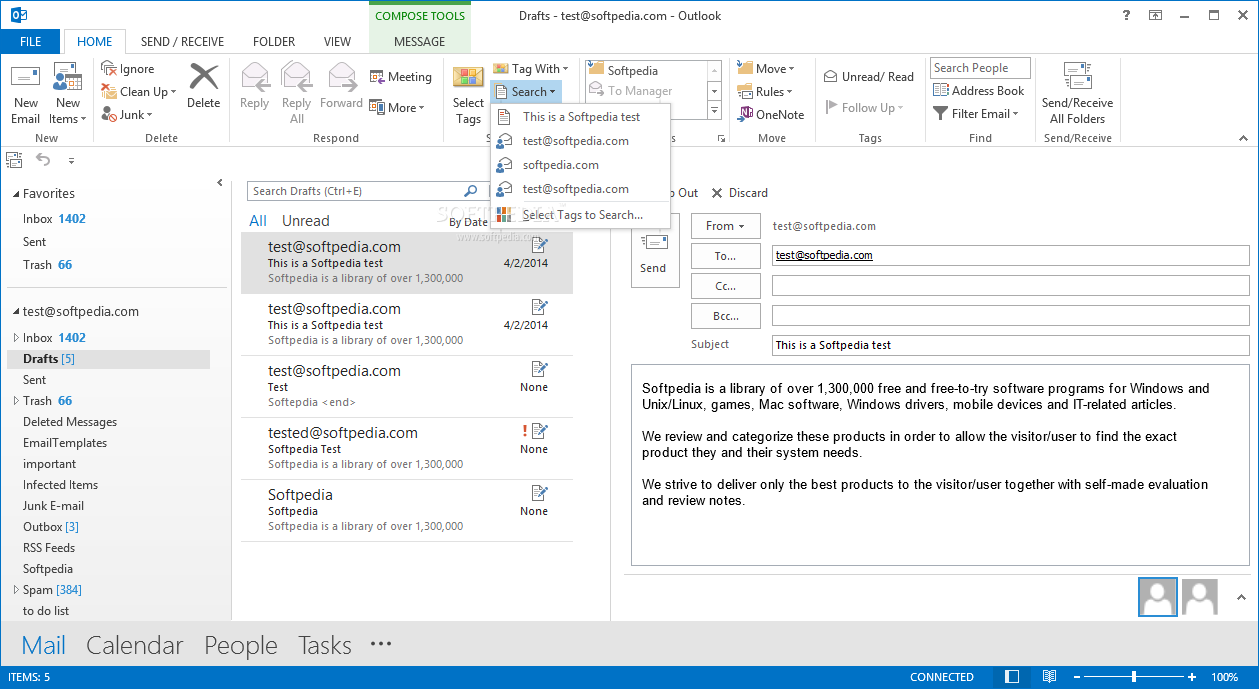Viewport: 1259px width, 689px height.
Task: Click the Reply button
Action: 255,87
